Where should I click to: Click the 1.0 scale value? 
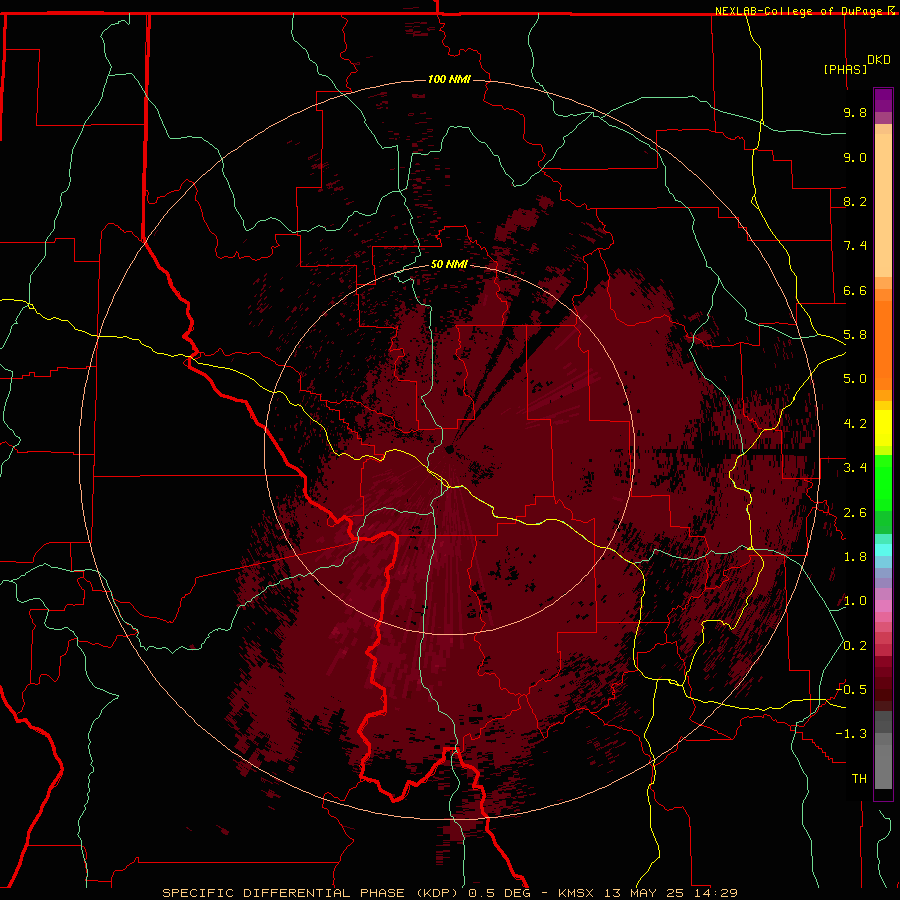coord(855,601)
